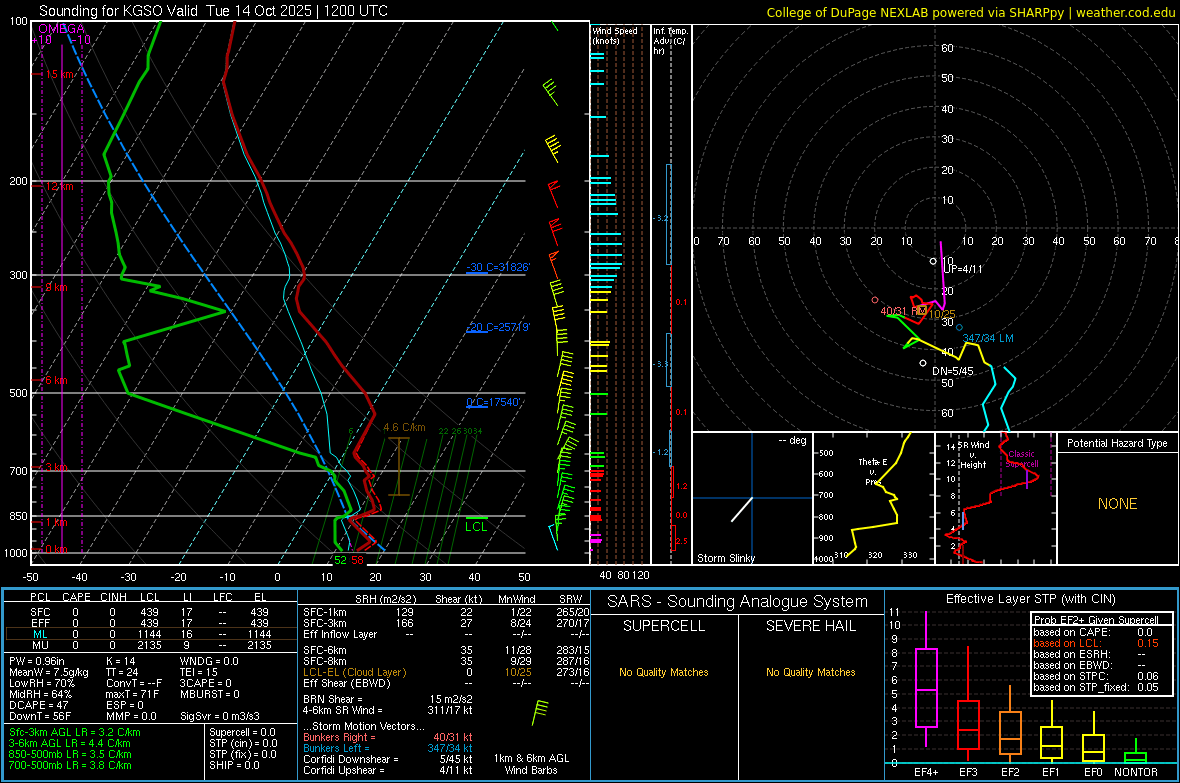Click the green 52 surface dewpoint value
The width and height of the screenshot is (1180, 783).
340,560
